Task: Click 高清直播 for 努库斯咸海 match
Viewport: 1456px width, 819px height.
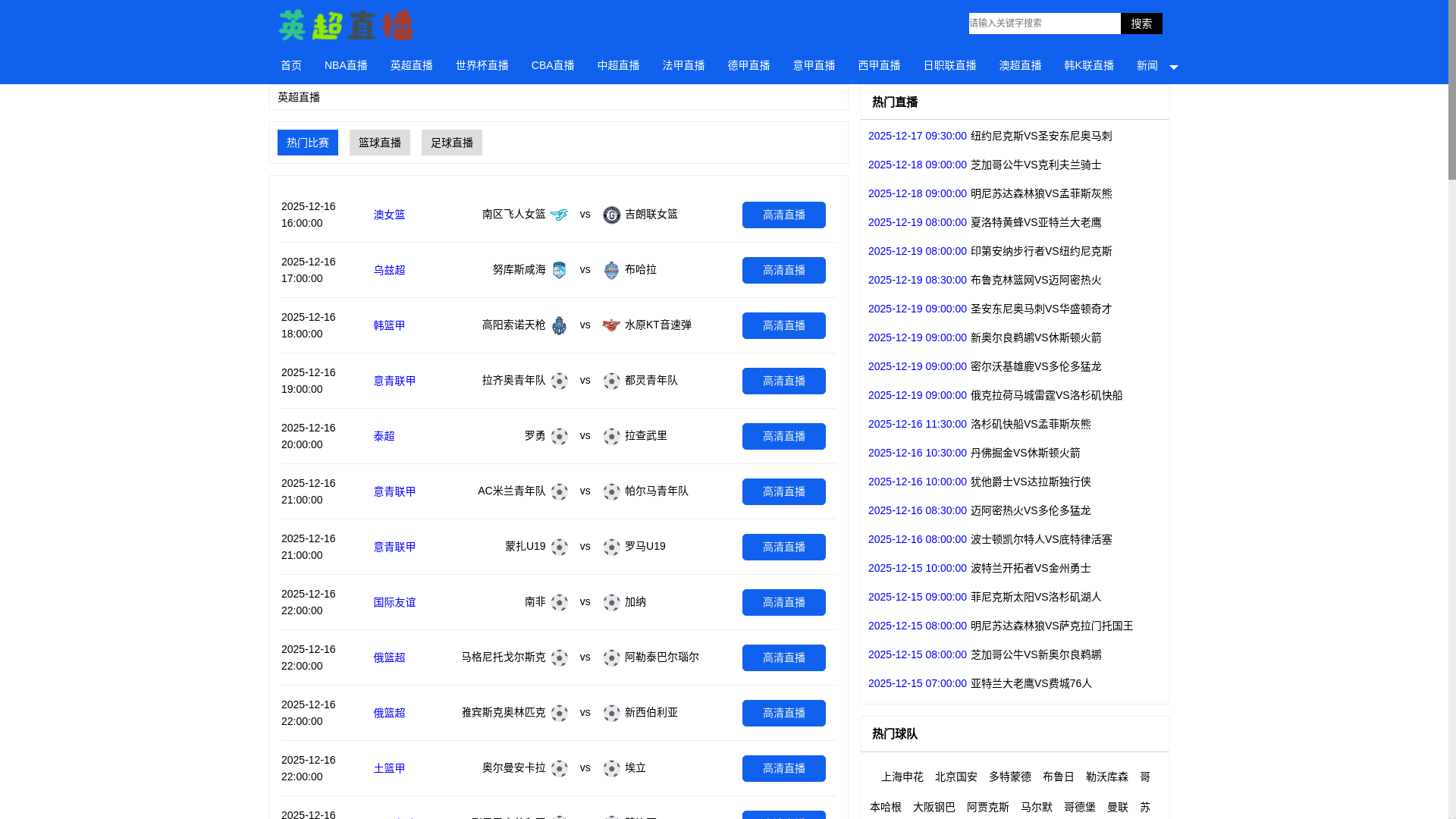Action: pos(784,270)
